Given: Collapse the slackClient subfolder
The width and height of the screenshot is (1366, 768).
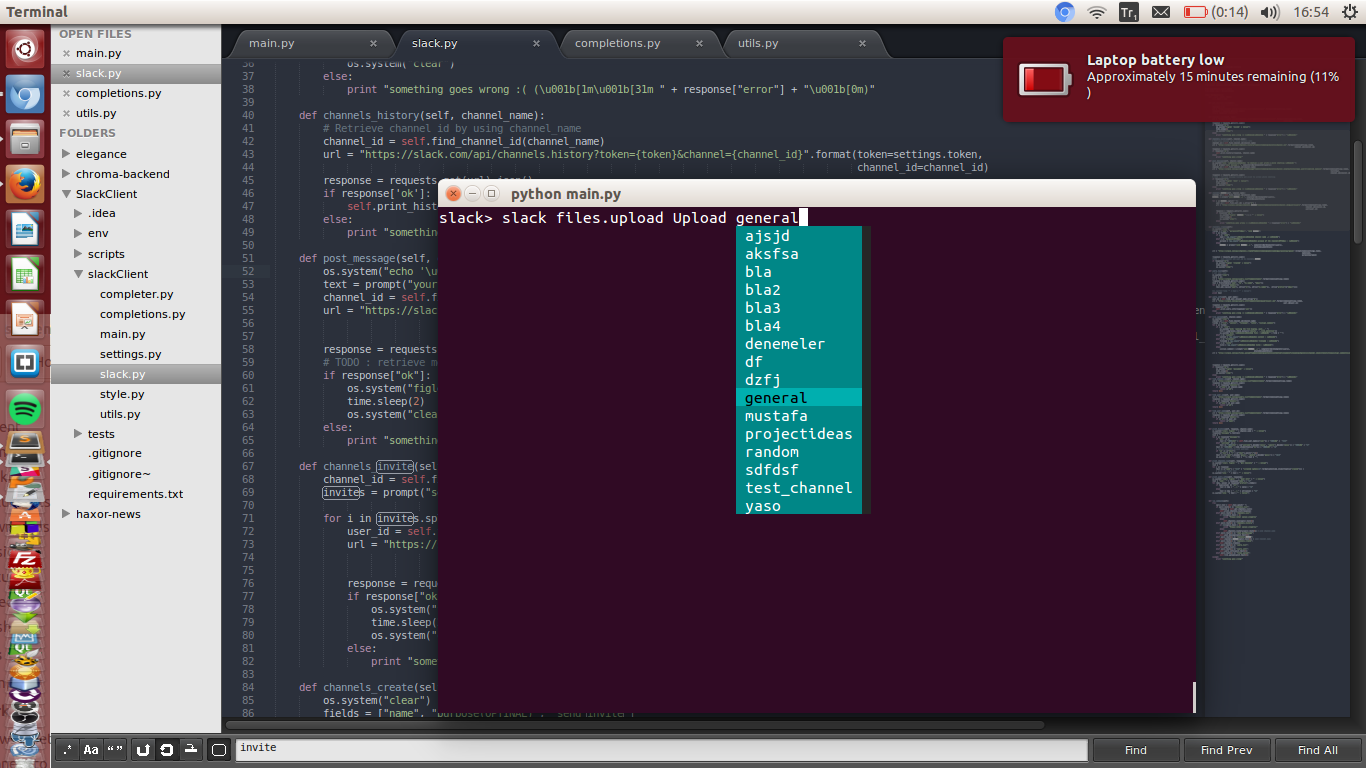Looking at the screenshot, I should pos(78,274).
